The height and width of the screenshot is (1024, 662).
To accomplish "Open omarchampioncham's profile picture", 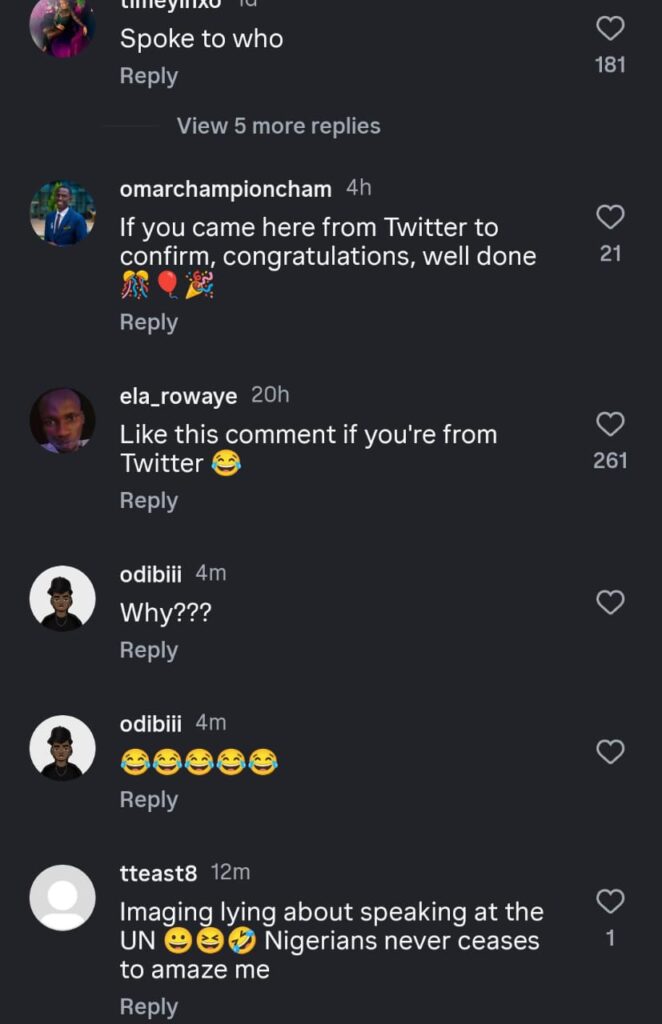I will click(62, 213).
